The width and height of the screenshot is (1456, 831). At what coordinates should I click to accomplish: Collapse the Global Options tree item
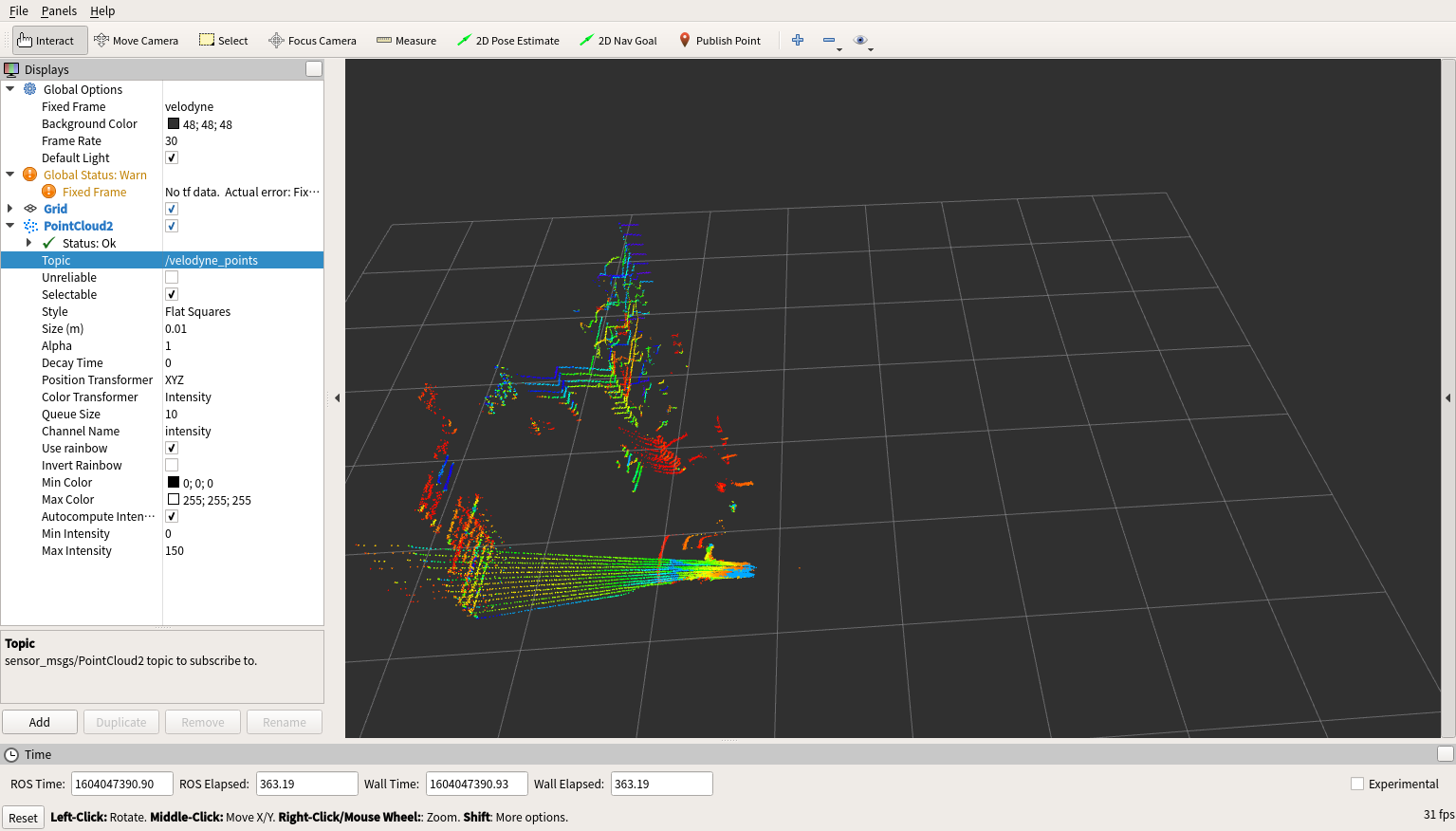tap(10, 89)
